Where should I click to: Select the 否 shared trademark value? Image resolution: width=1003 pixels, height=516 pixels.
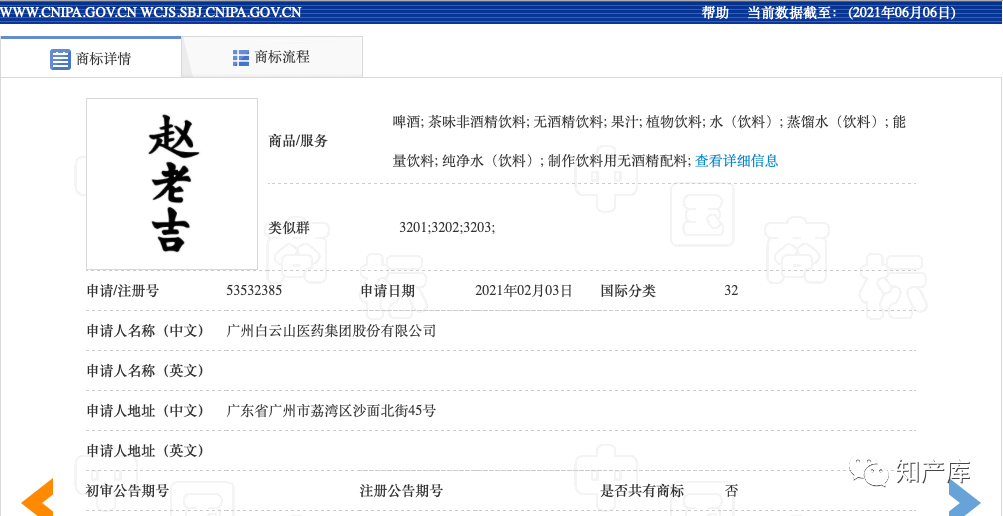coord(731,491)
